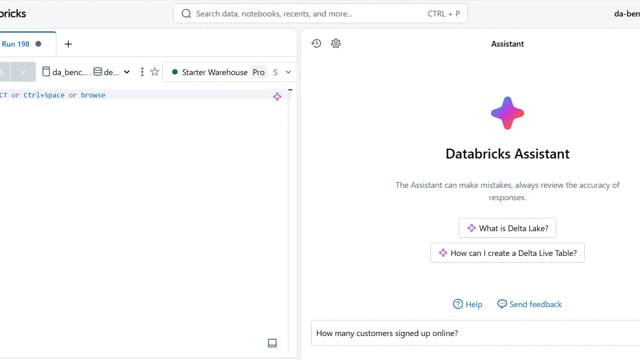Expand the Run button dropdown arrow

point(23,72)
